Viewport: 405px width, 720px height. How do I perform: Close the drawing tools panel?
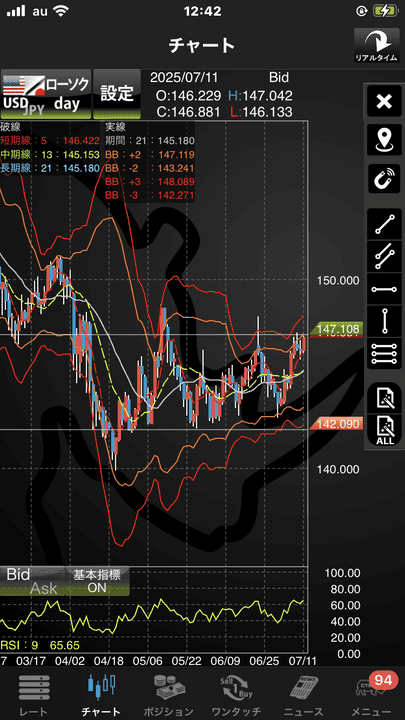pos(384,101)
